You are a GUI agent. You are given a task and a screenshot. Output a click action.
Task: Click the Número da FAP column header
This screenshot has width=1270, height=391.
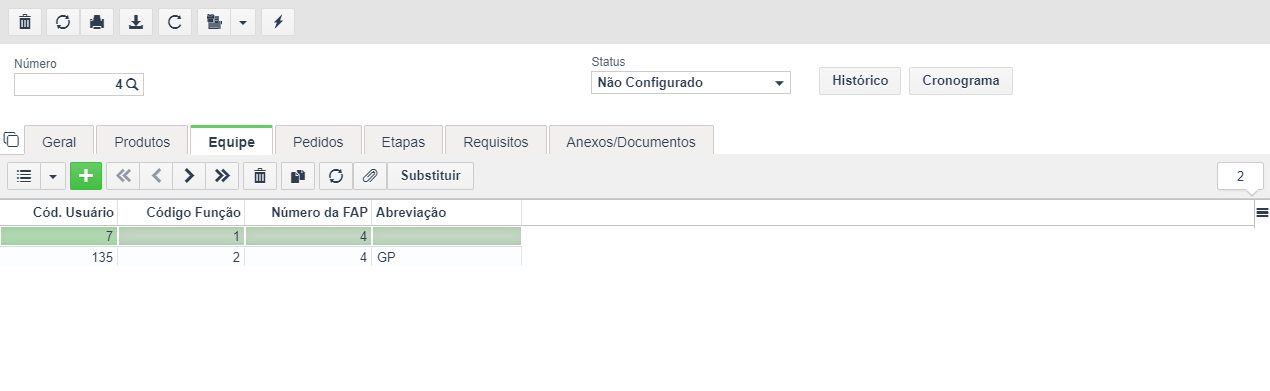(308, 212)
